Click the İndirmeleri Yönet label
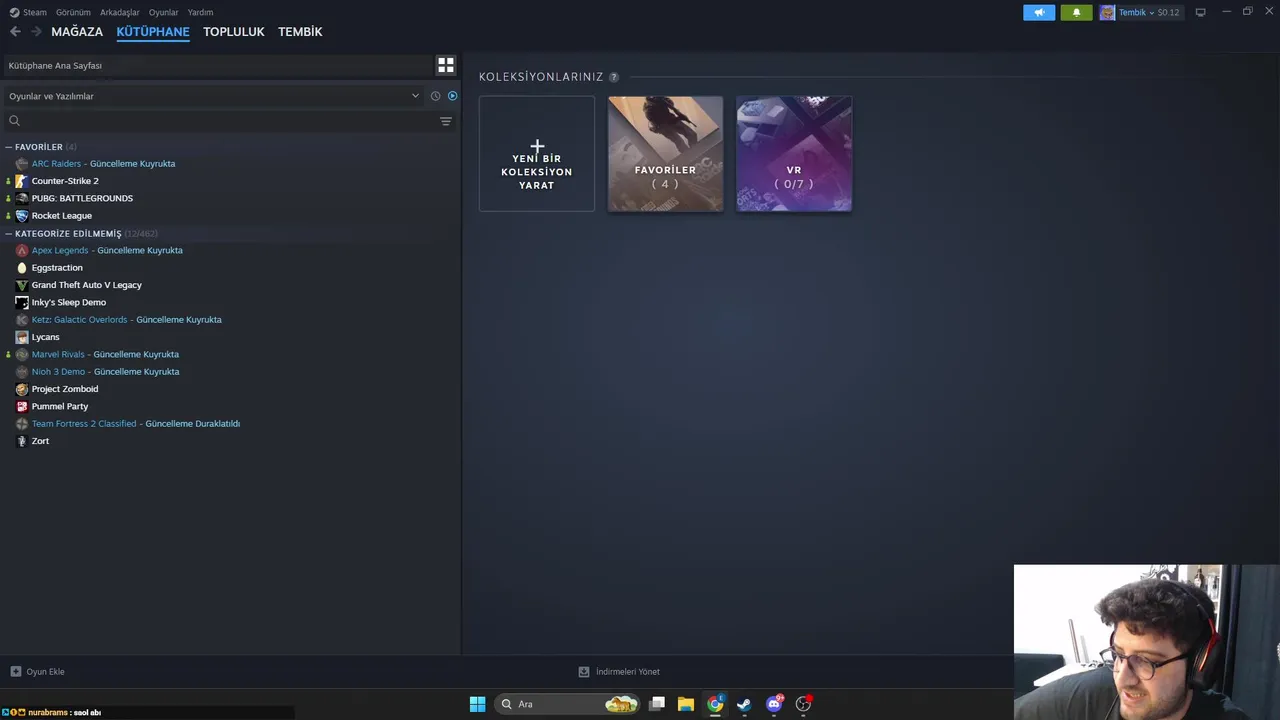This screenshot has height=720, width=1280. [628, 672]
